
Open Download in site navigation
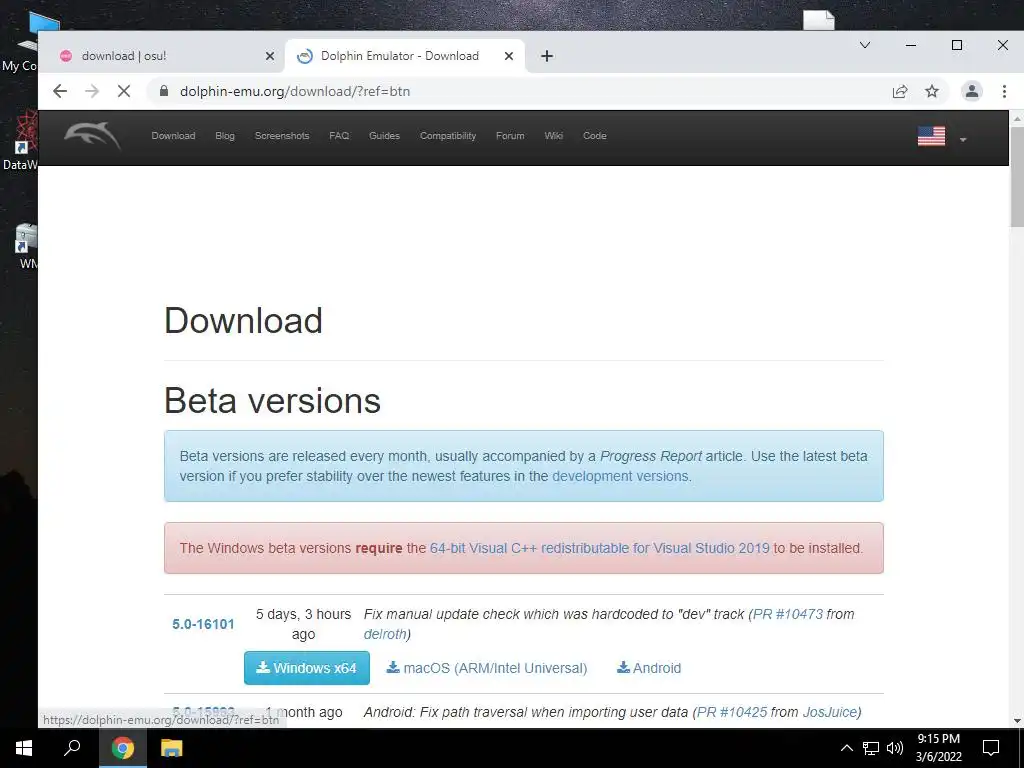coord(173,136)
